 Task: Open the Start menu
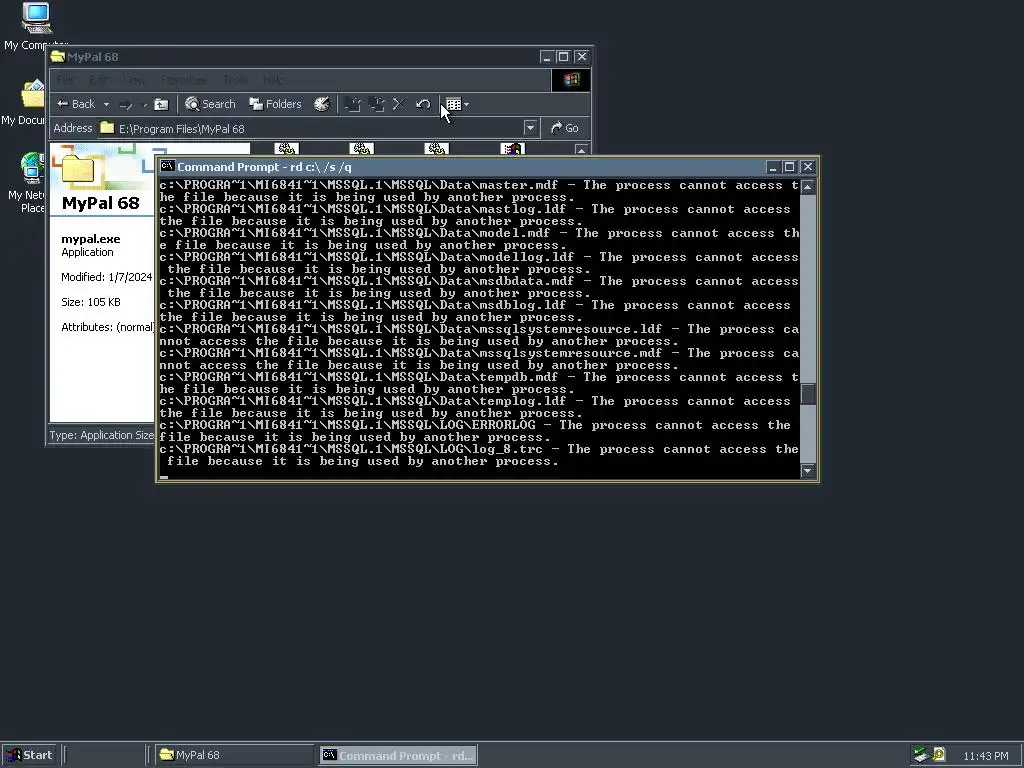(x=29, y=755)
